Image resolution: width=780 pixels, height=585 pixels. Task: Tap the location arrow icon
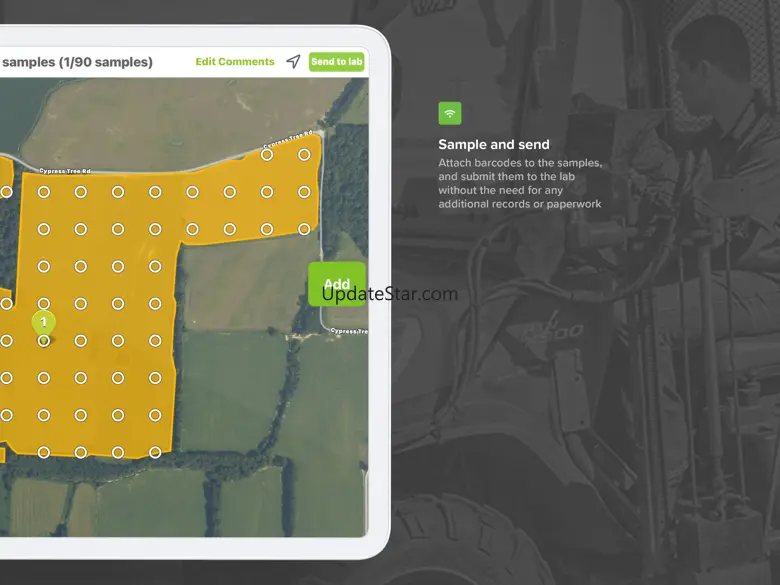(x=293, y=62)
